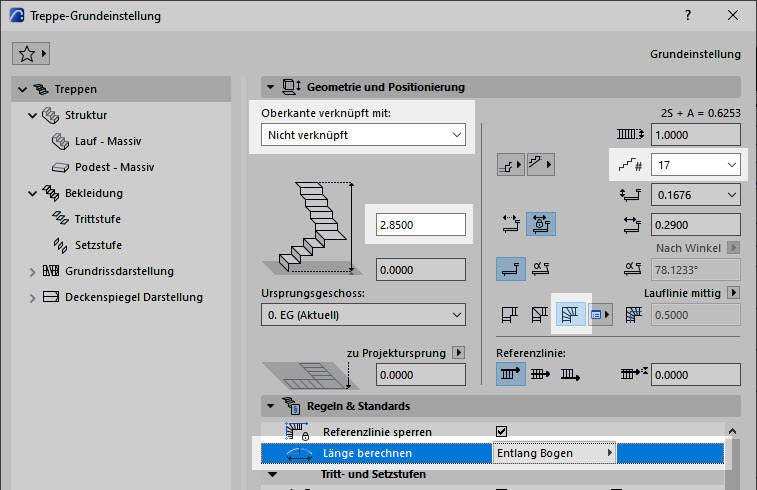Select the Setzstufe tree item
The height and width of the screenshot is (490, 757).
point(98,245)
